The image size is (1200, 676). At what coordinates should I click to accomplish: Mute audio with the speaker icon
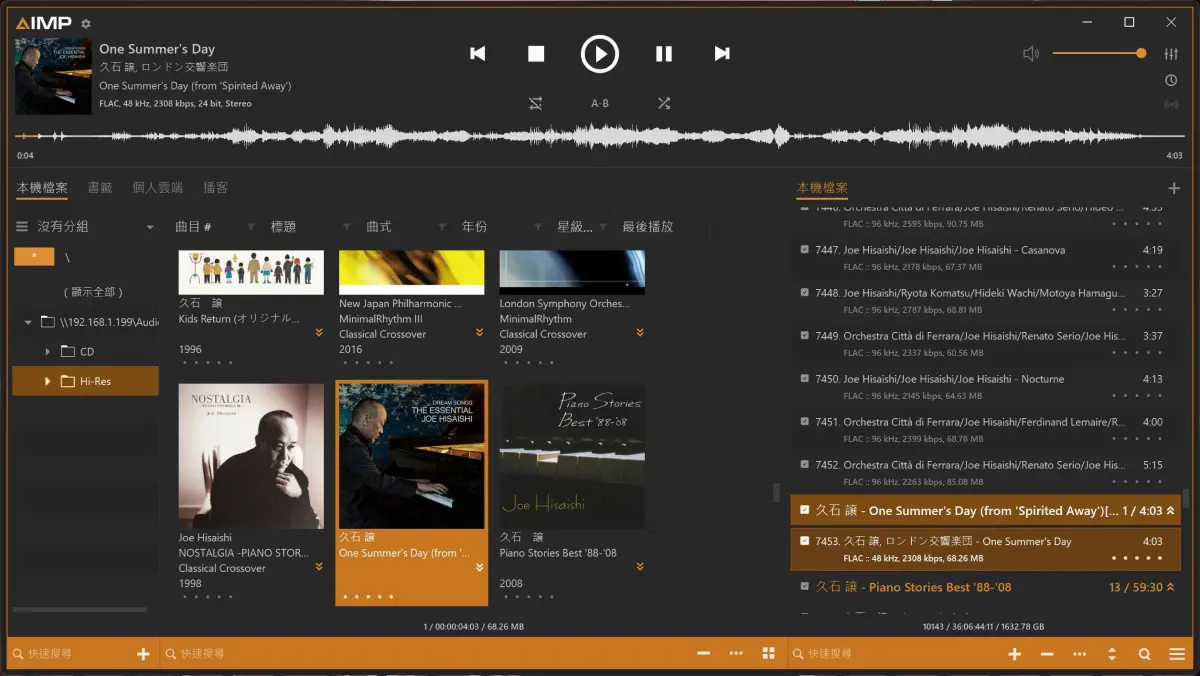tap(1031, 54)
